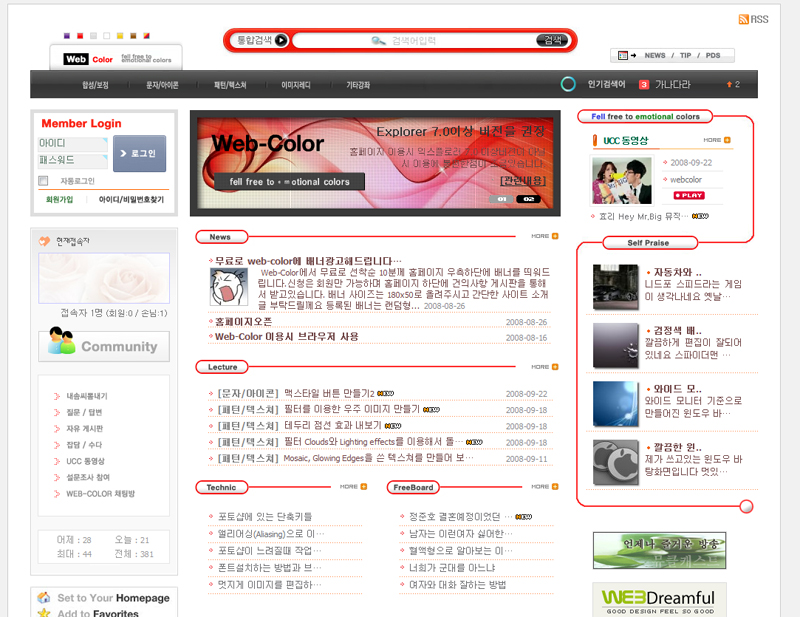Click the WEBDreamful banner
The height and width of the screenshot is (617, 800).
[659, 600]
